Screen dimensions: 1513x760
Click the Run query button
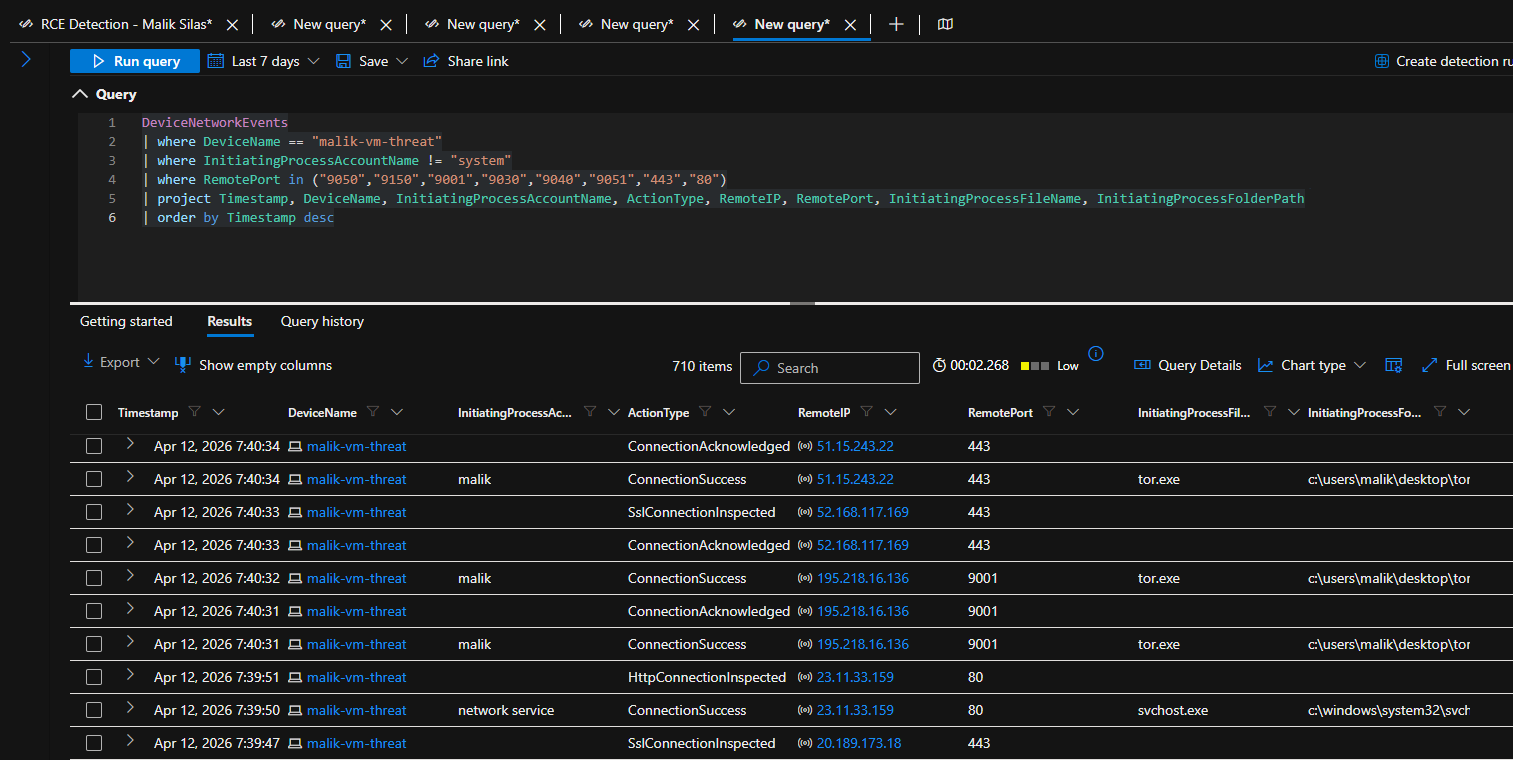pyautogui.click(x=134, y=61)
